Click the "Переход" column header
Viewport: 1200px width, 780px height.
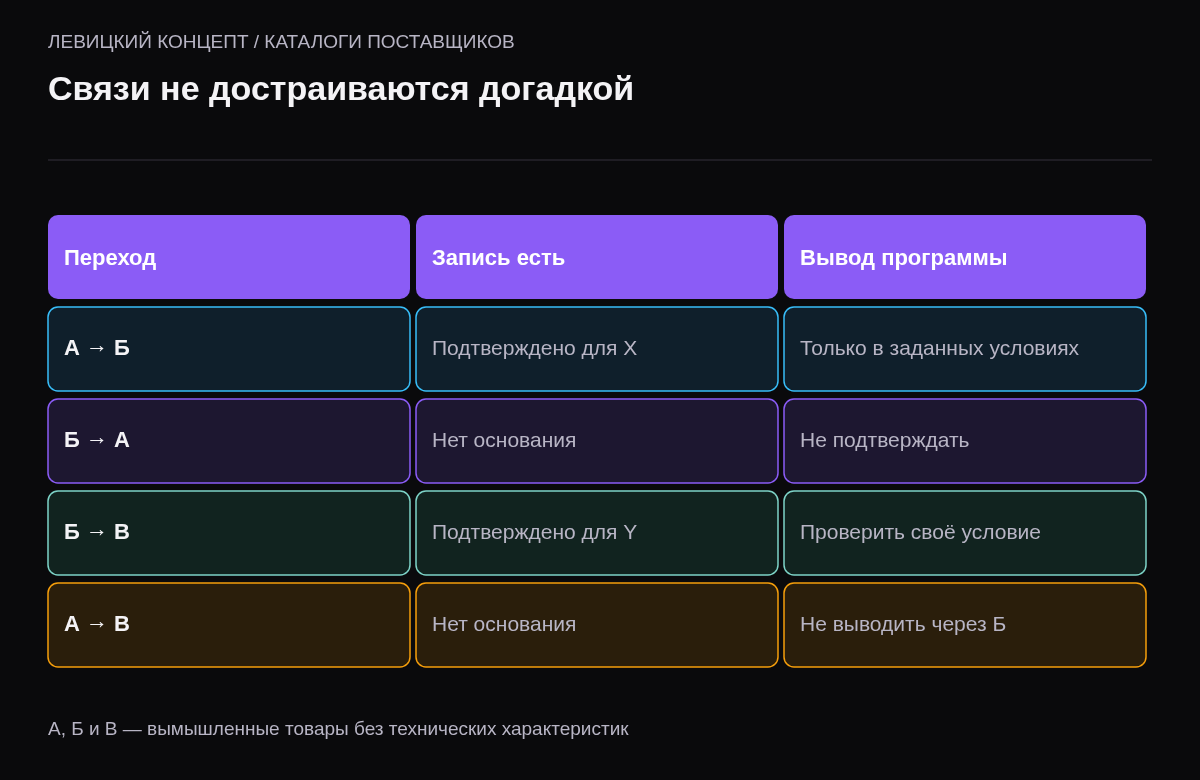point(229,257)
